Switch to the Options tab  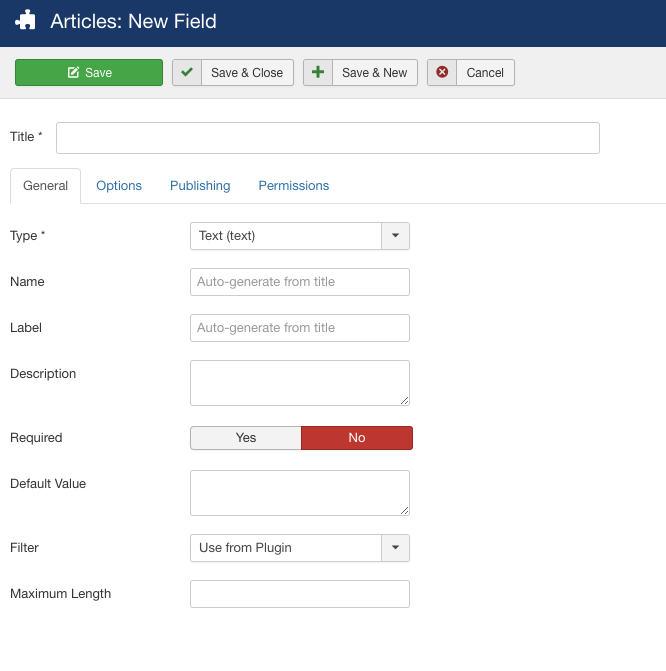pos(119,186)
